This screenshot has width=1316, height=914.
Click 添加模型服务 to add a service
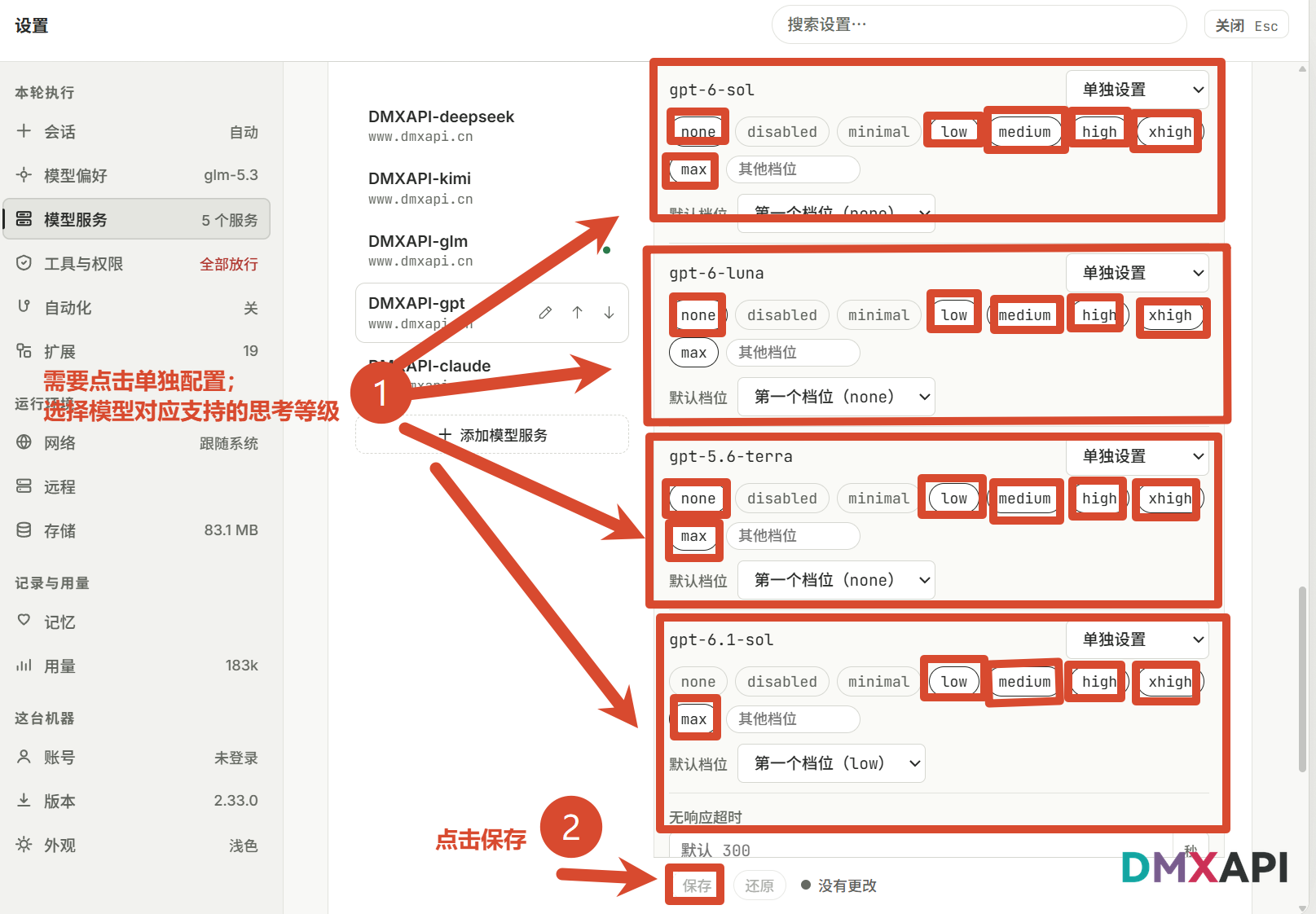click(x=492, y=435)
